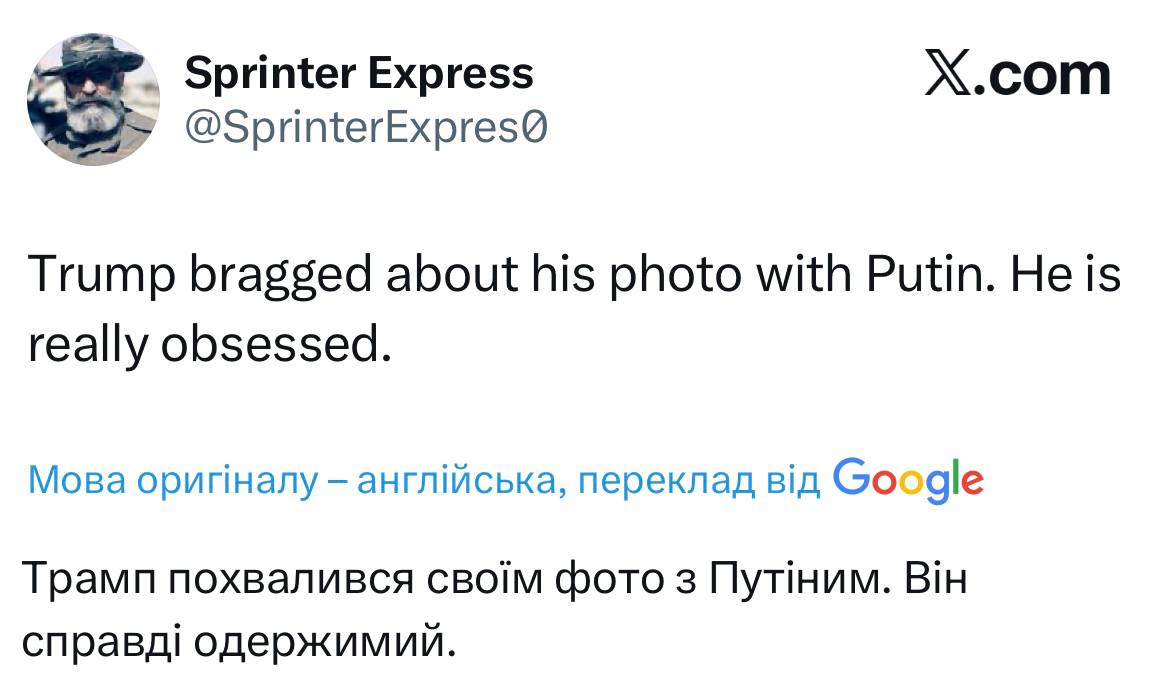Click the "Мова оригіналу" translation notice
Viewport: 1170px width, 687px height.
172,481
